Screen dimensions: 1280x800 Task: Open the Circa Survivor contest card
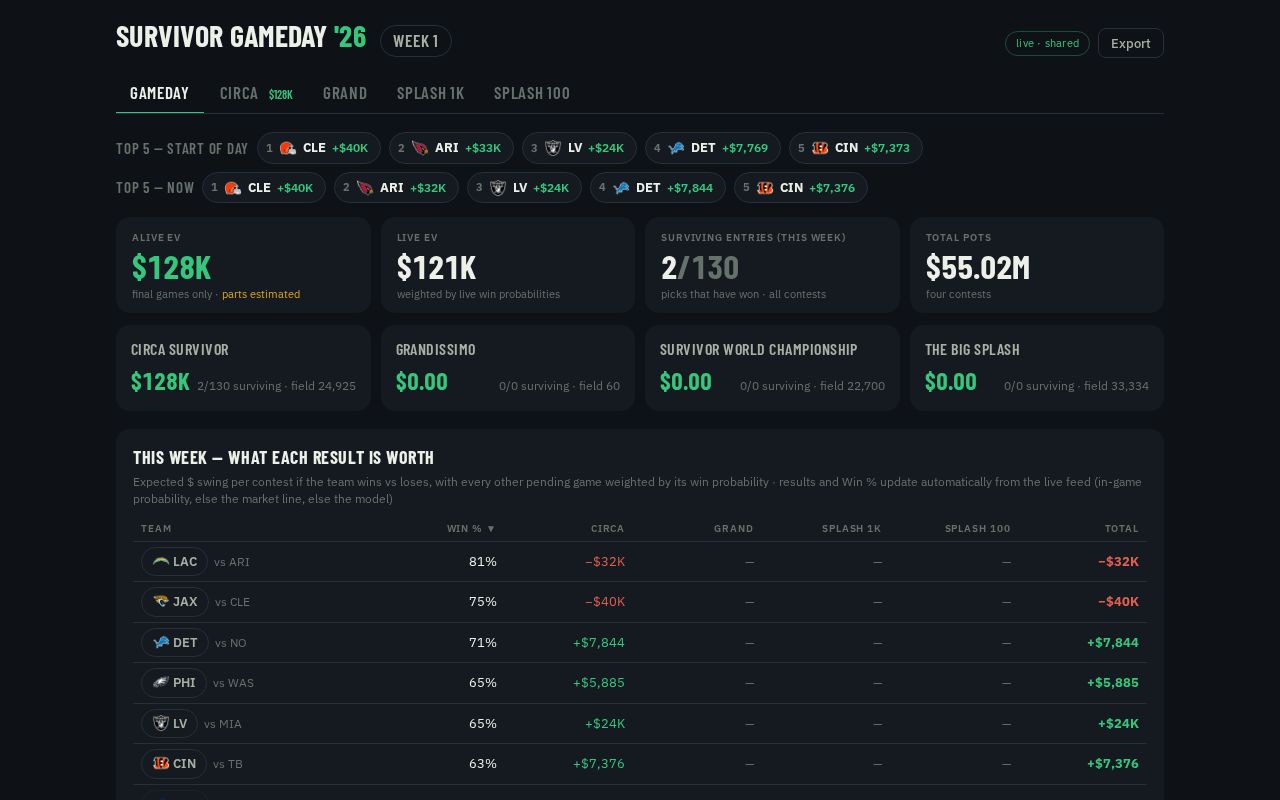pyautogui.click(x=243, y=368)
